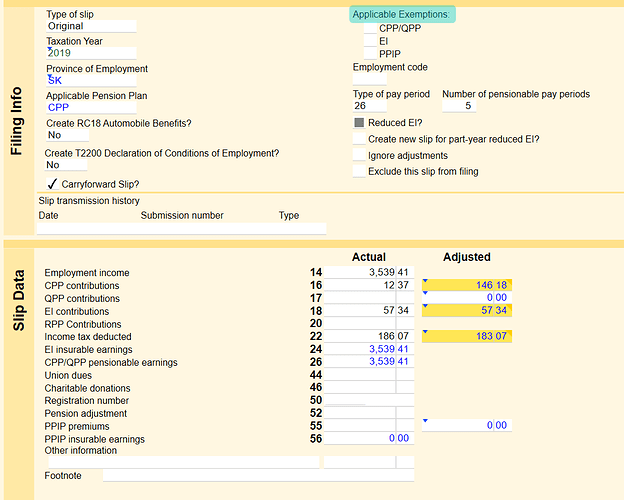The image size is (624, 500).
Task: Click the Applicable Exemptions header label
Action: 402,14
